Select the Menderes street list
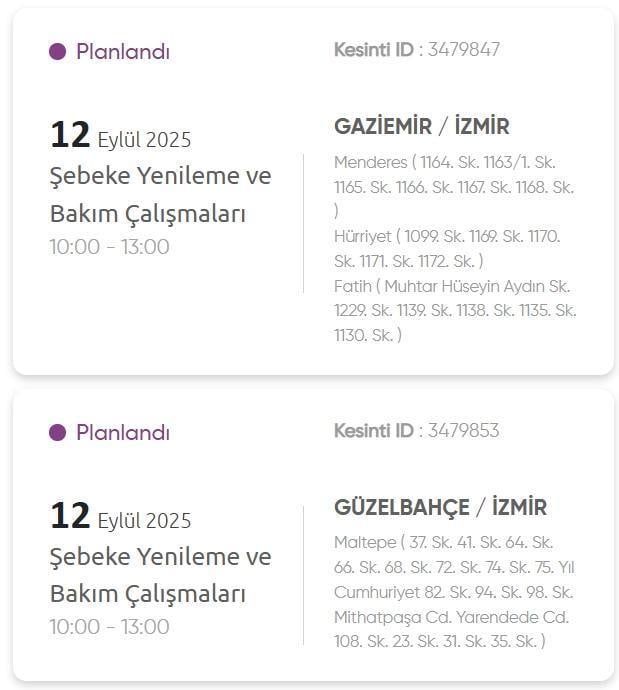 (x=453, y=174)
